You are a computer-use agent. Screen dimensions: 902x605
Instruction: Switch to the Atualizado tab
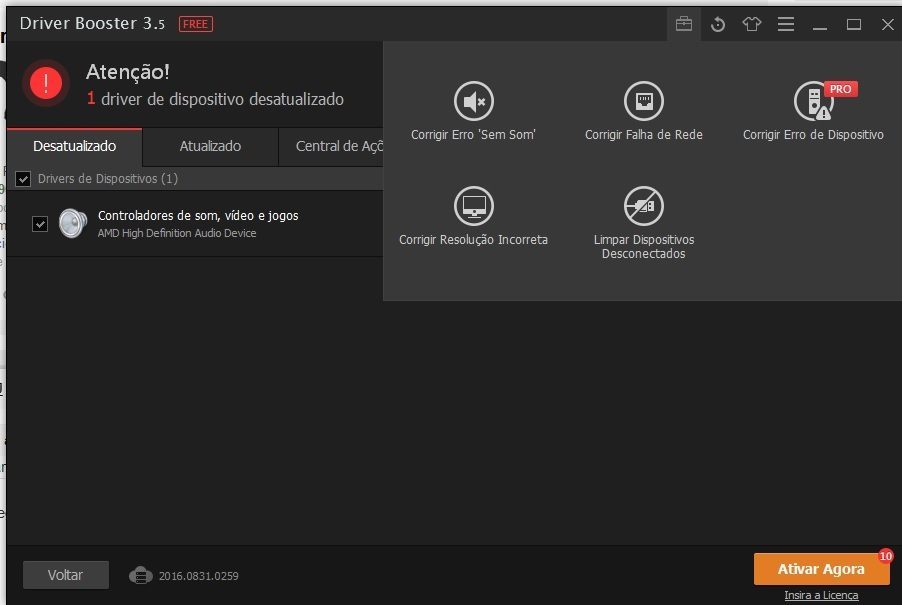coord(210,146)
